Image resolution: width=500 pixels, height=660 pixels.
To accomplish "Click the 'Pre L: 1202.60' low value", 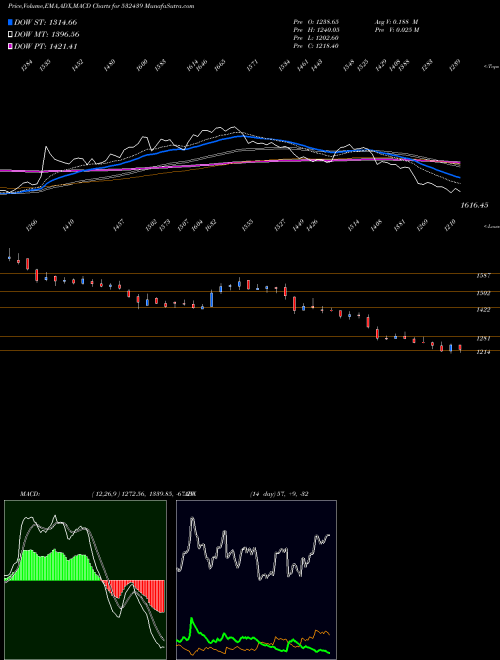I will pos(316,38).
